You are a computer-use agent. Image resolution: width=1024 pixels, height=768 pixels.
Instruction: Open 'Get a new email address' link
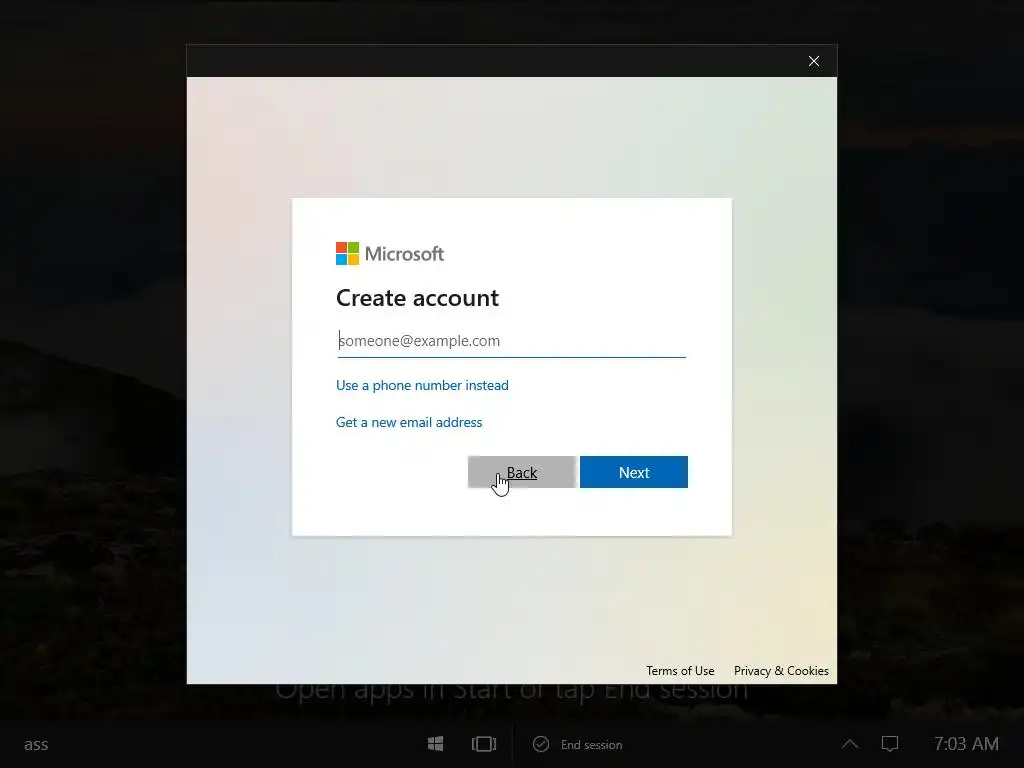(x=409, y=423)
